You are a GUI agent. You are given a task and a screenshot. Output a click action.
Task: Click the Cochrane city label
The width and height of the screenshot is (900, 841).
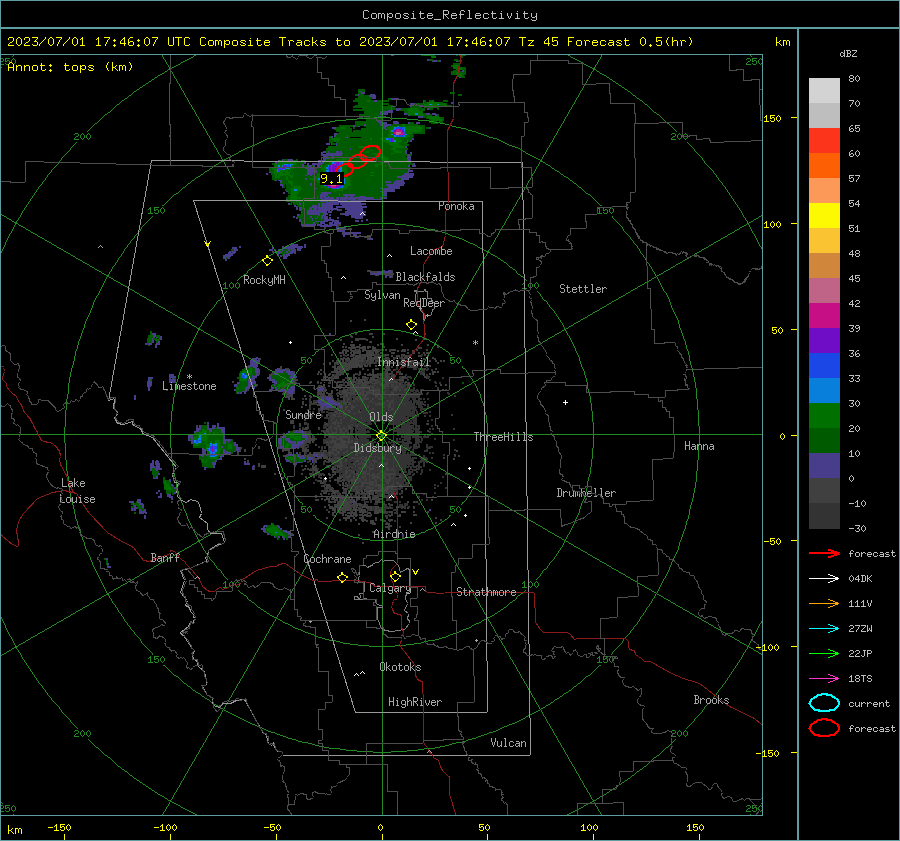pos(327,559)
